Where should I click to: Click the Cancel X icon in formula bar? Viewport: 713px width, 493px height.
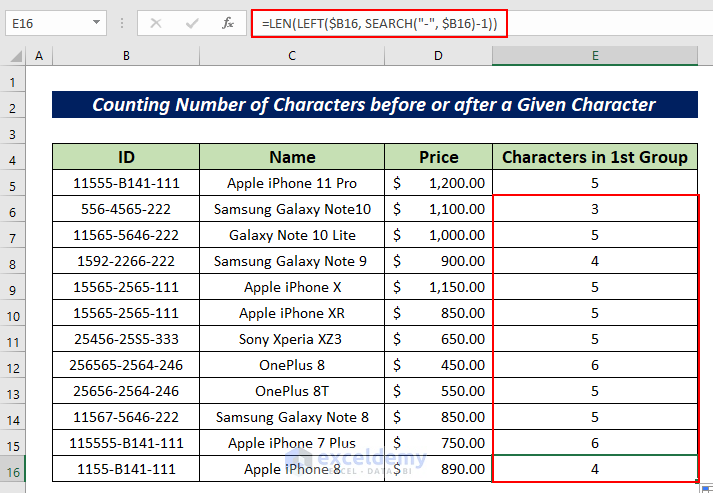[x=156, y=21]
